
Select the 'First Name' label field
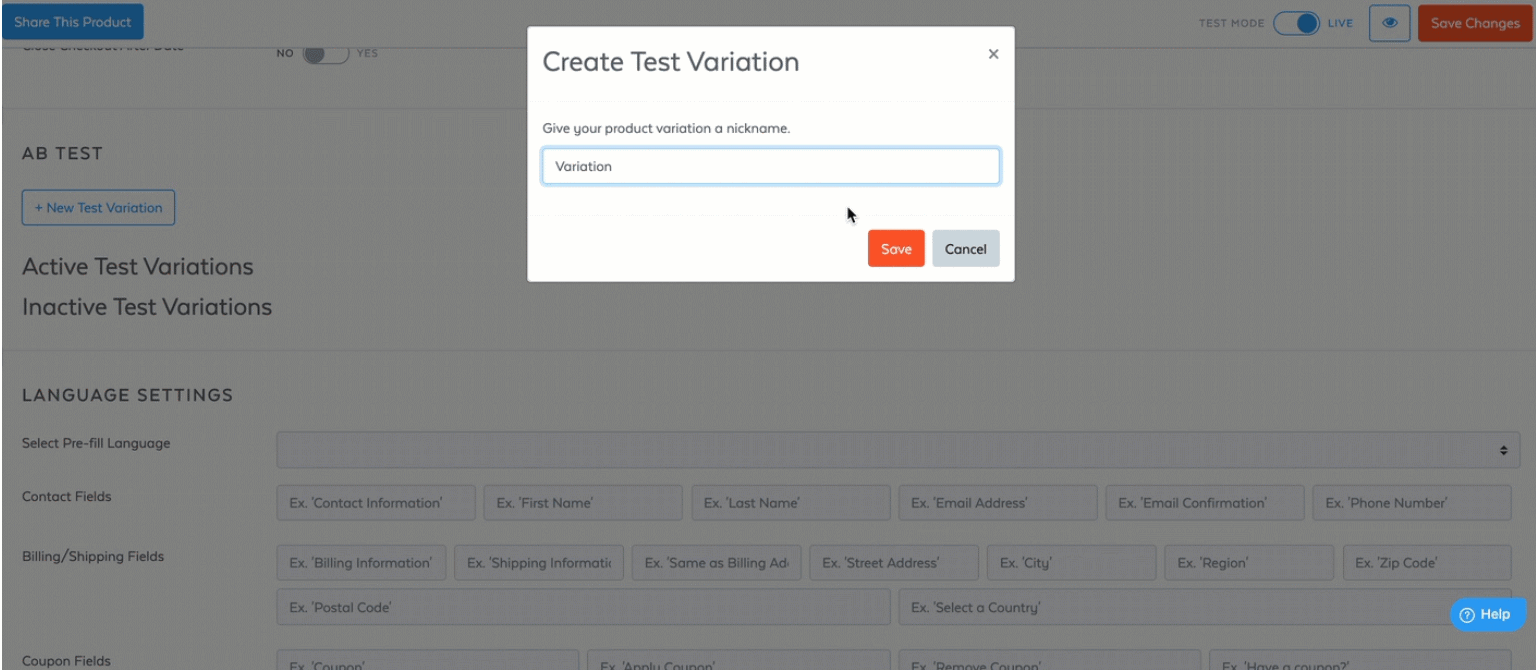click(582, 503)
